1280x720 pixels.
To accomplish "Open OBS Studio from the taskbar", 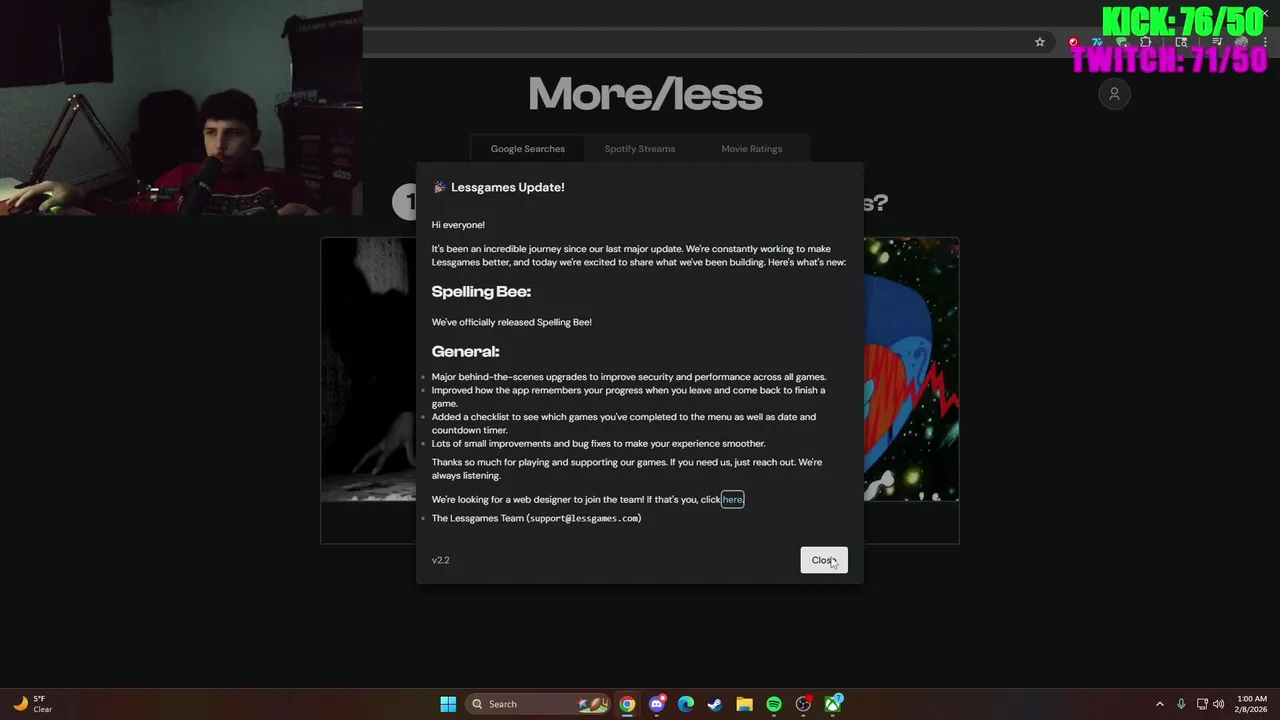I will click(803, 704).
